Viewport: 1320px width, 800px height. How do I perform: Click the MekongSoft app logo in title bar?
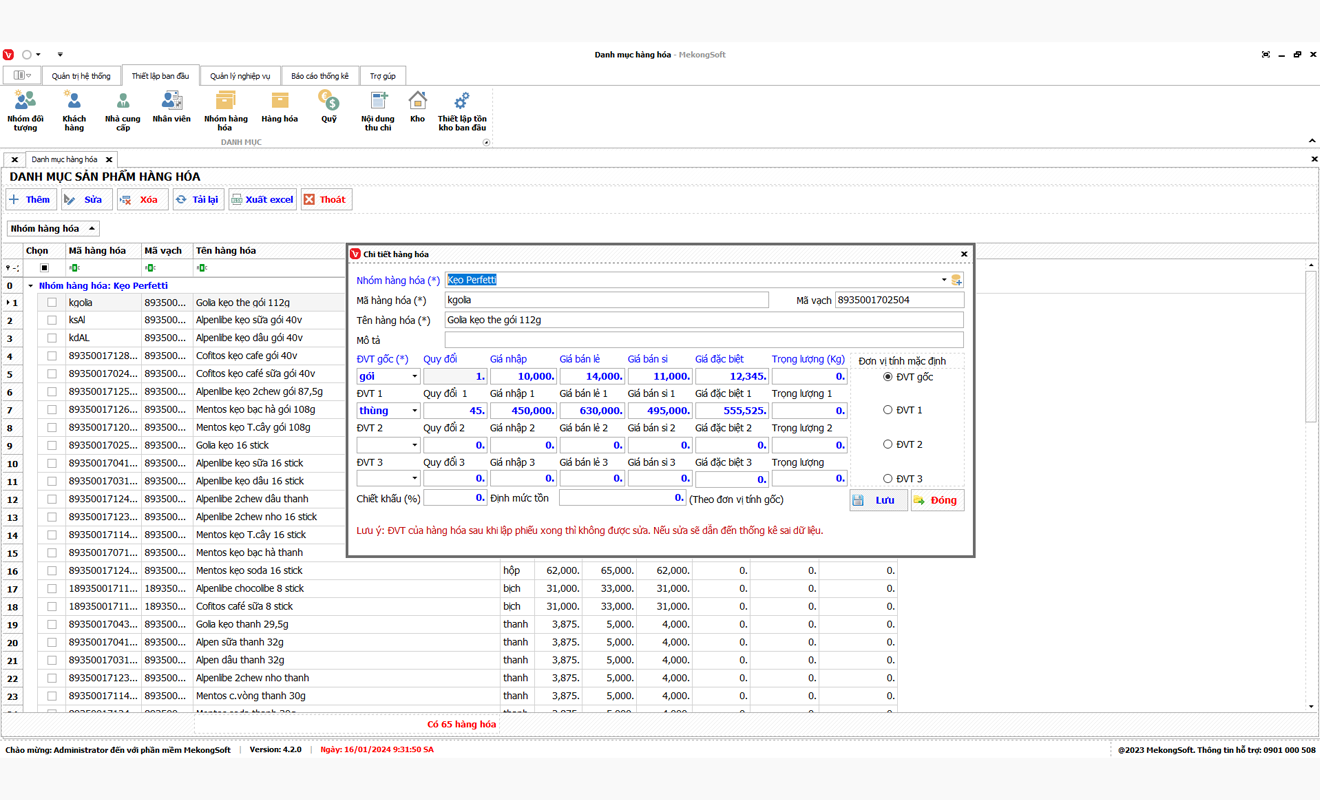pyautogui.click(x=9, y=55)
